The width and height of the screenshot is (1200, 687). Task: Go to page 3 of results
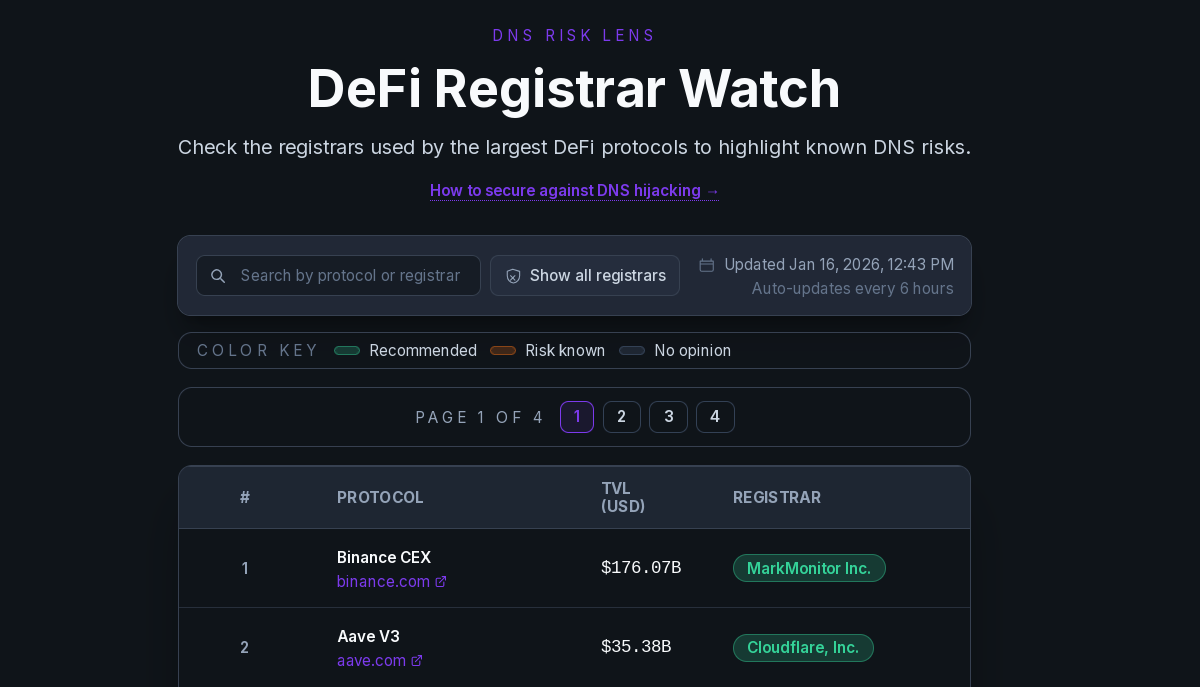click(668, 417)
